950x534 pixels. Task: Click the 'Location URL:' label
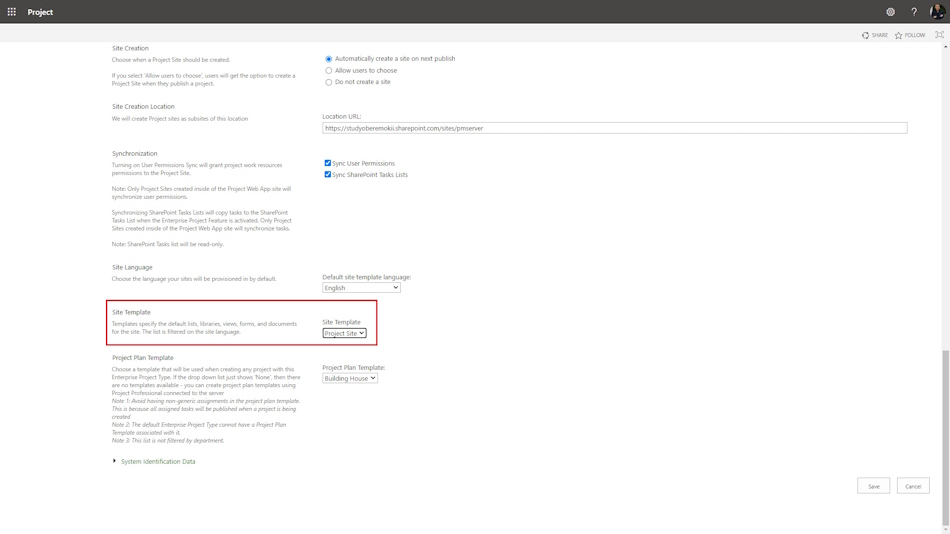pos(342,116)
